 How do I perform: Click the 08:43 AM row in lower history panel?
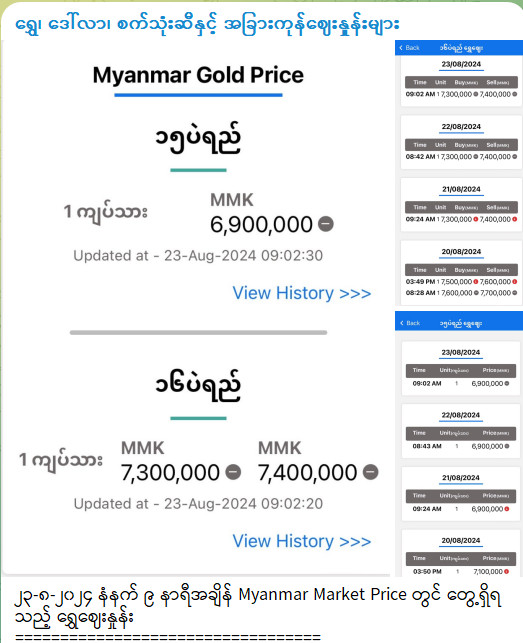461,446
